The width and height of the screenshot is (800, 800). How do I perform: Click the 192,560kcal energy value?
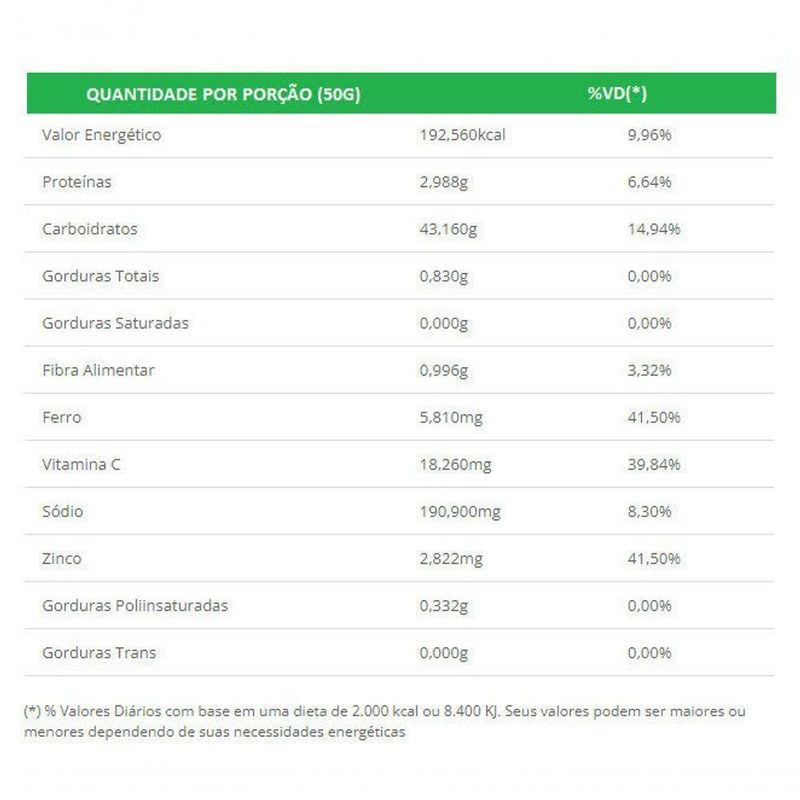(x=462, y=135)
